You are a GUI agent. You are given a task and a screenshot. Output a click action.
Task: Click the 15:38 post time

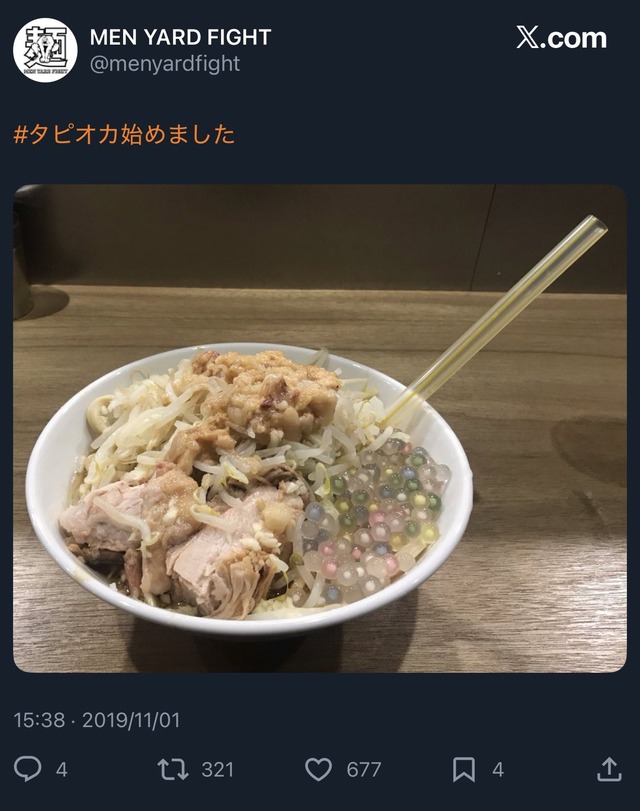click(x=39, y=720)
